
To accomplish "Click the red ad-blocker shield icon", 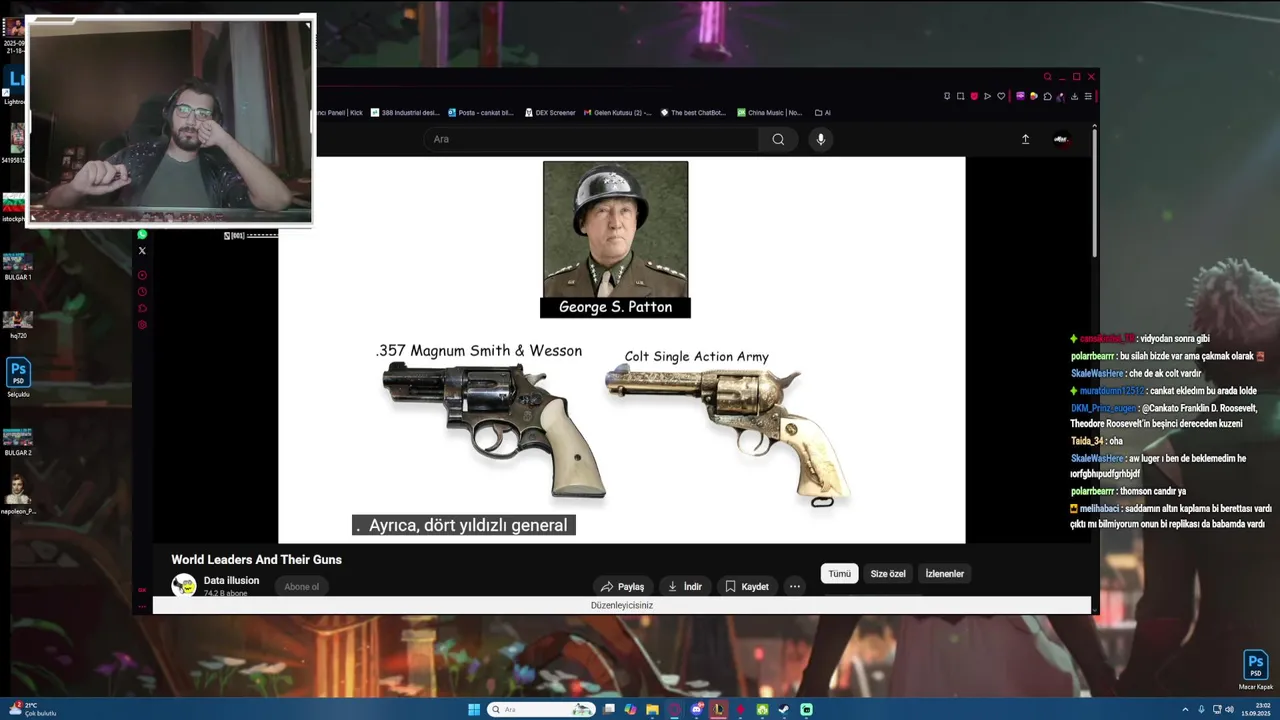I will [x=974, y=96].
